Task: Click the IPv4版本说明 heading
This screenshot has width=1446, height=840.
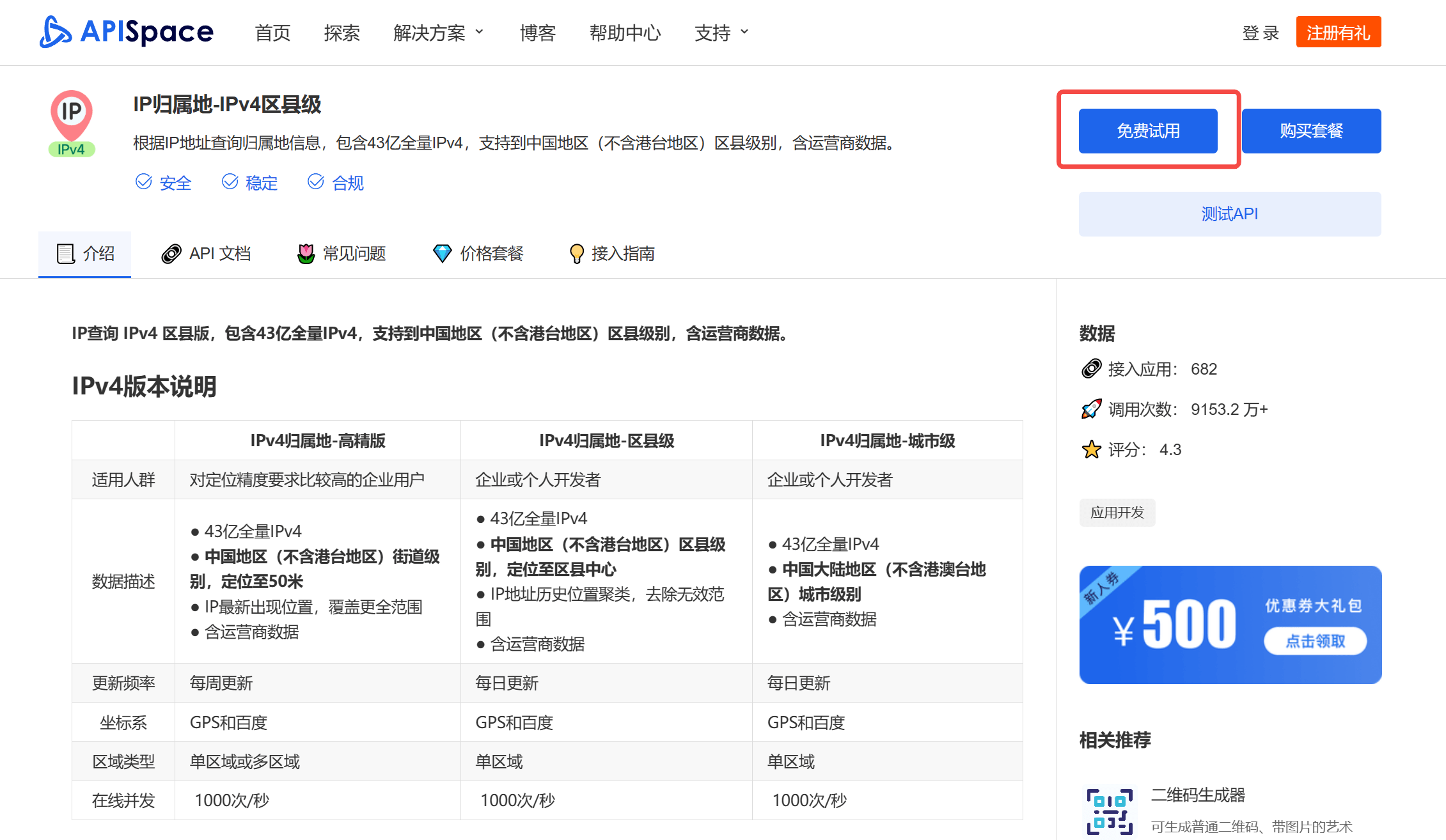Action: 144,386
